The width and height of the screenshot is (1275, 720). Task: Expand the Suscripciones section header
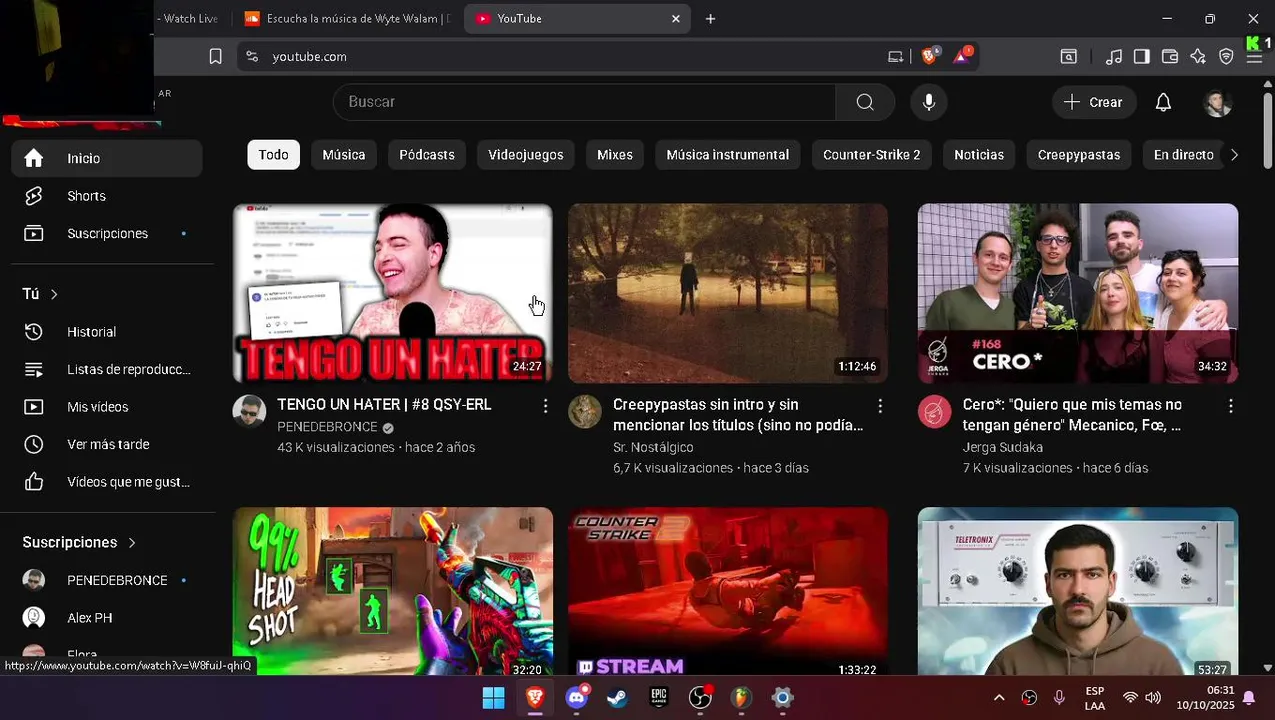(x=79, y=542)
